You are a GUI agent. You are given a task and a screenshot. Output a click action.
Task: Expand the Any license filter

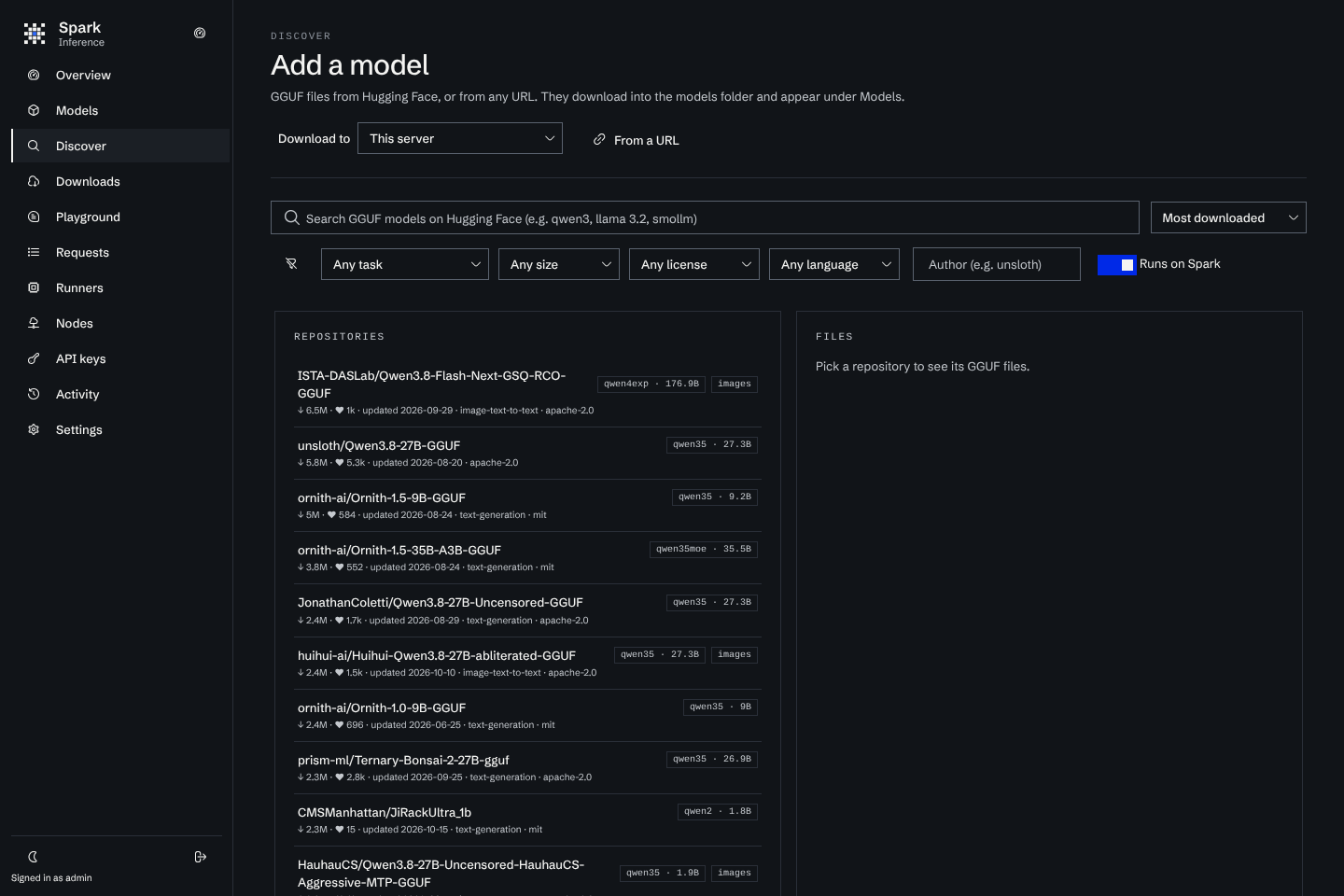pyautogui.click(x=694, y=264)
